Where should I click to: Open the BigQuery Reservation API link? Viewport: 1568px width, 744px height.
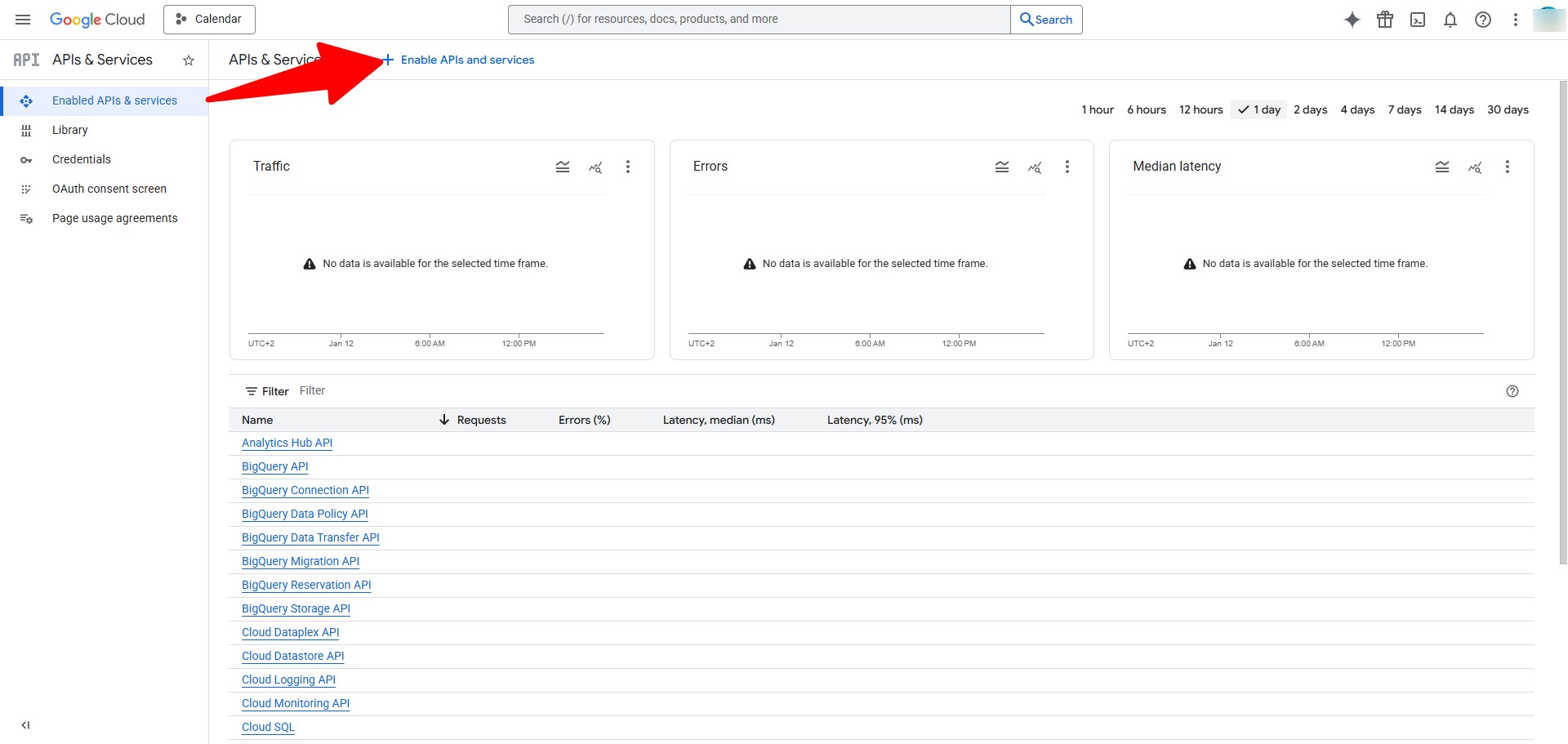pyautogui.click(x=306, y=585)
